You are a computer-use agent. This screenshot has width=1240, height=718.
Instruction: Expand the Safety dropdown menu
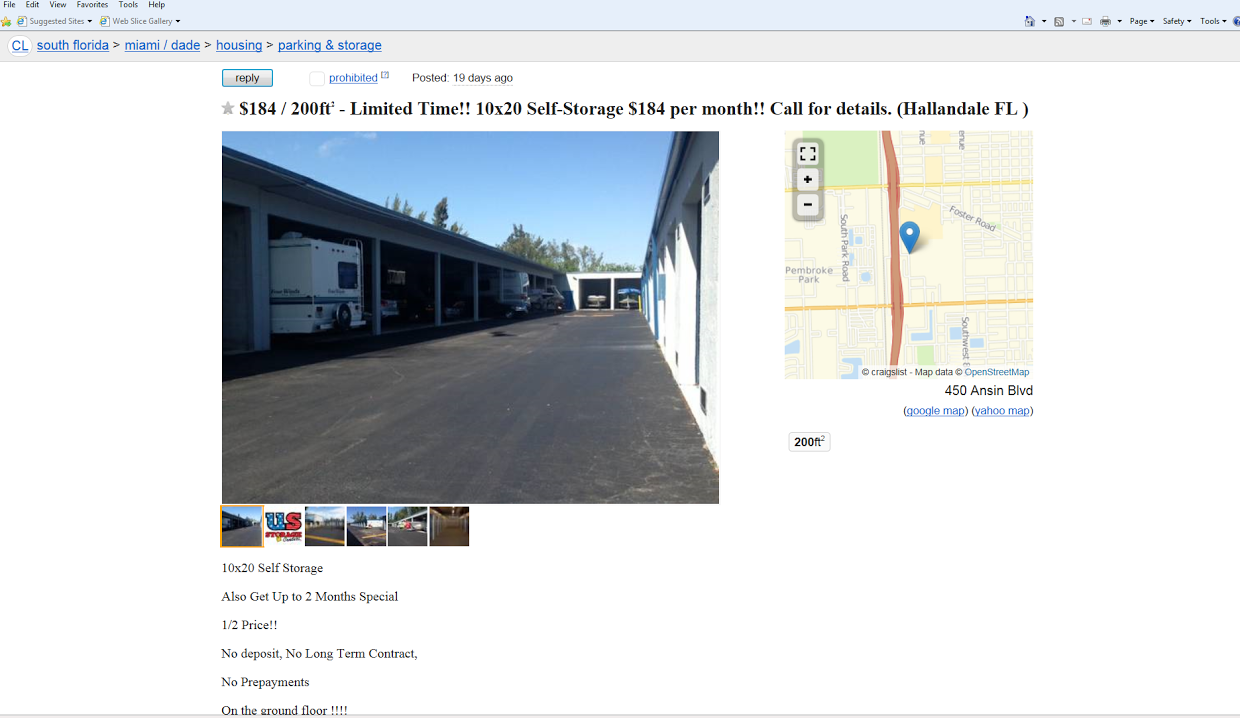pos(1177,21)
